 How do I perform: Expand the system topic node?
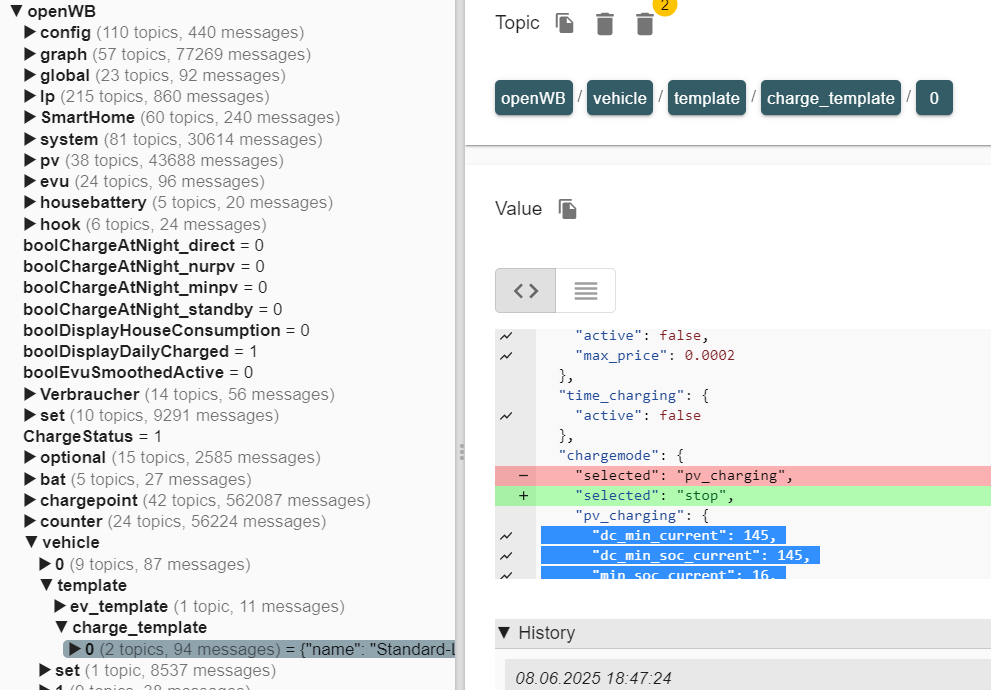(30, 139)
